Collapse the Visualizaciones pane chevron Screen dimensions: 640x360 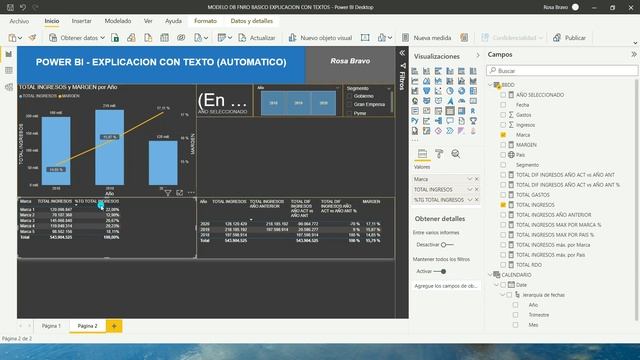pos(478,55)
